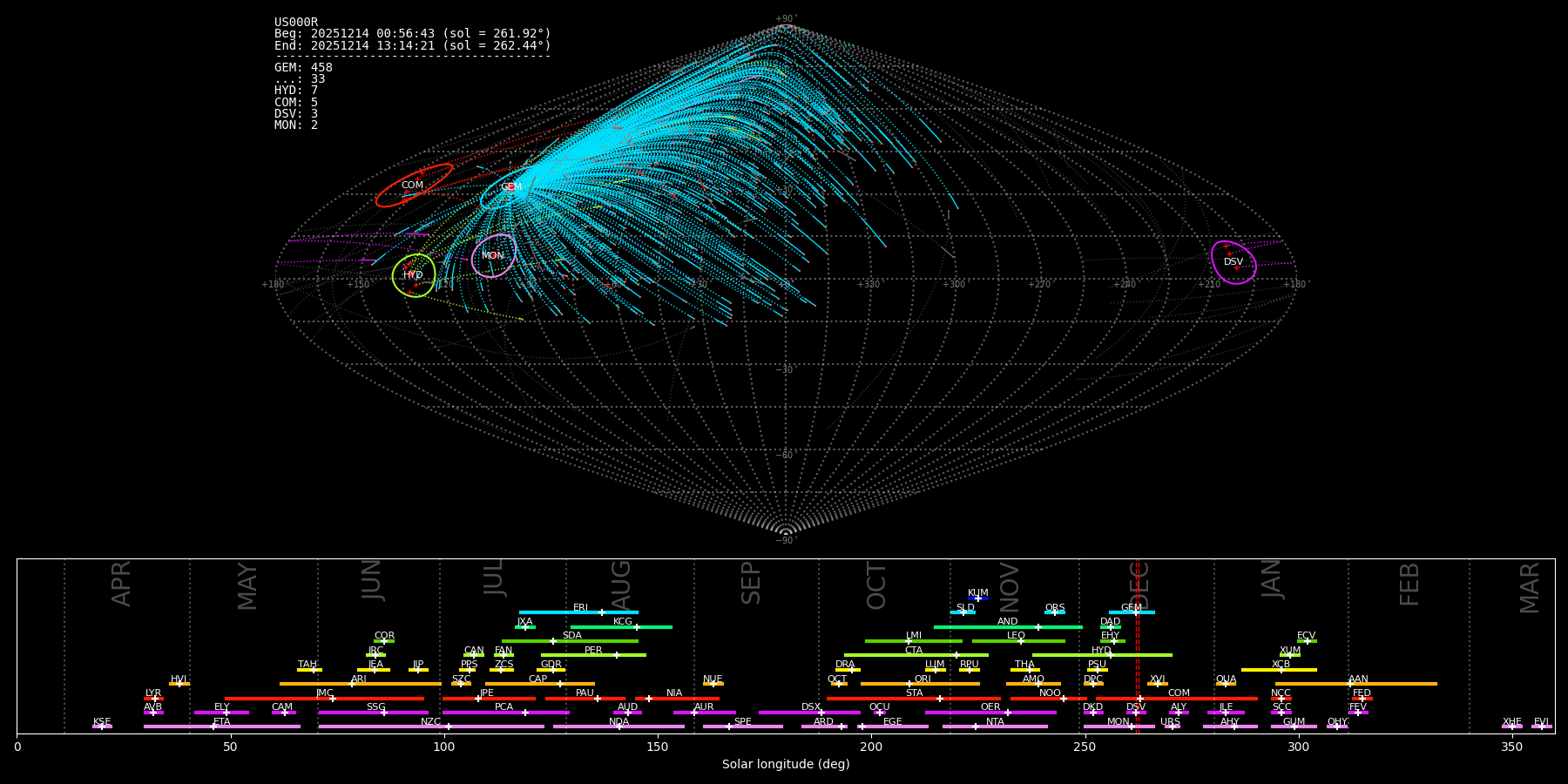
Task: Click the −60 latitude label on map
Action: coord(785,456)
